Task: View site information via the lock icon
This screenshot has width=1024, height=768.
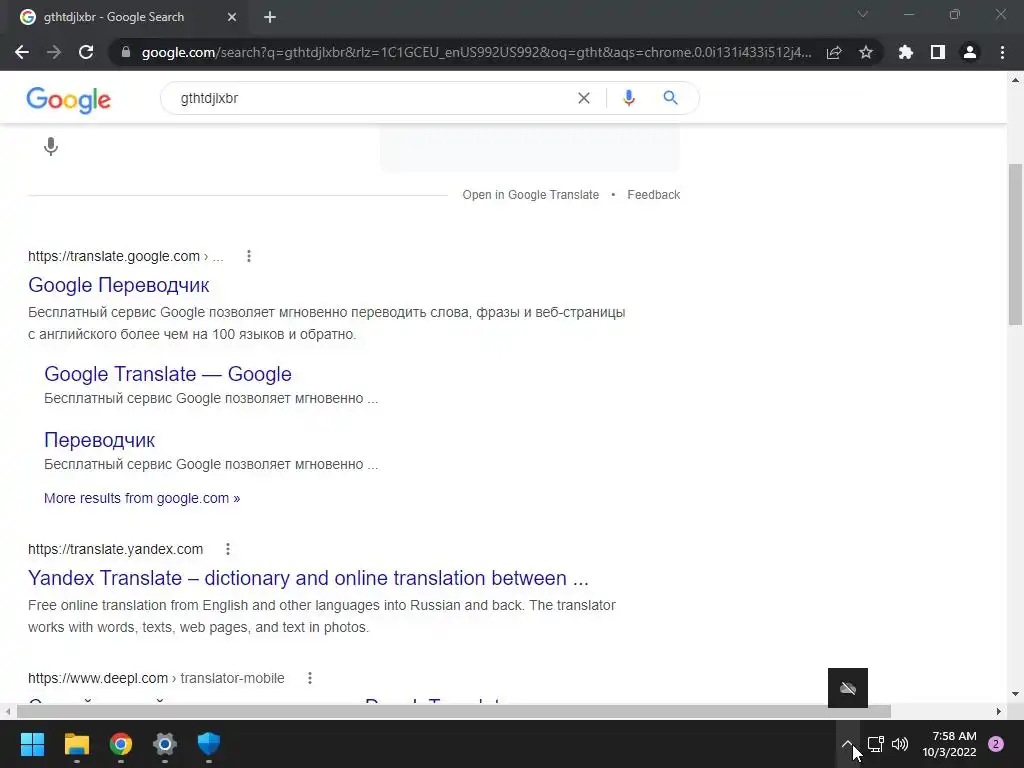Action: (126, 52)
